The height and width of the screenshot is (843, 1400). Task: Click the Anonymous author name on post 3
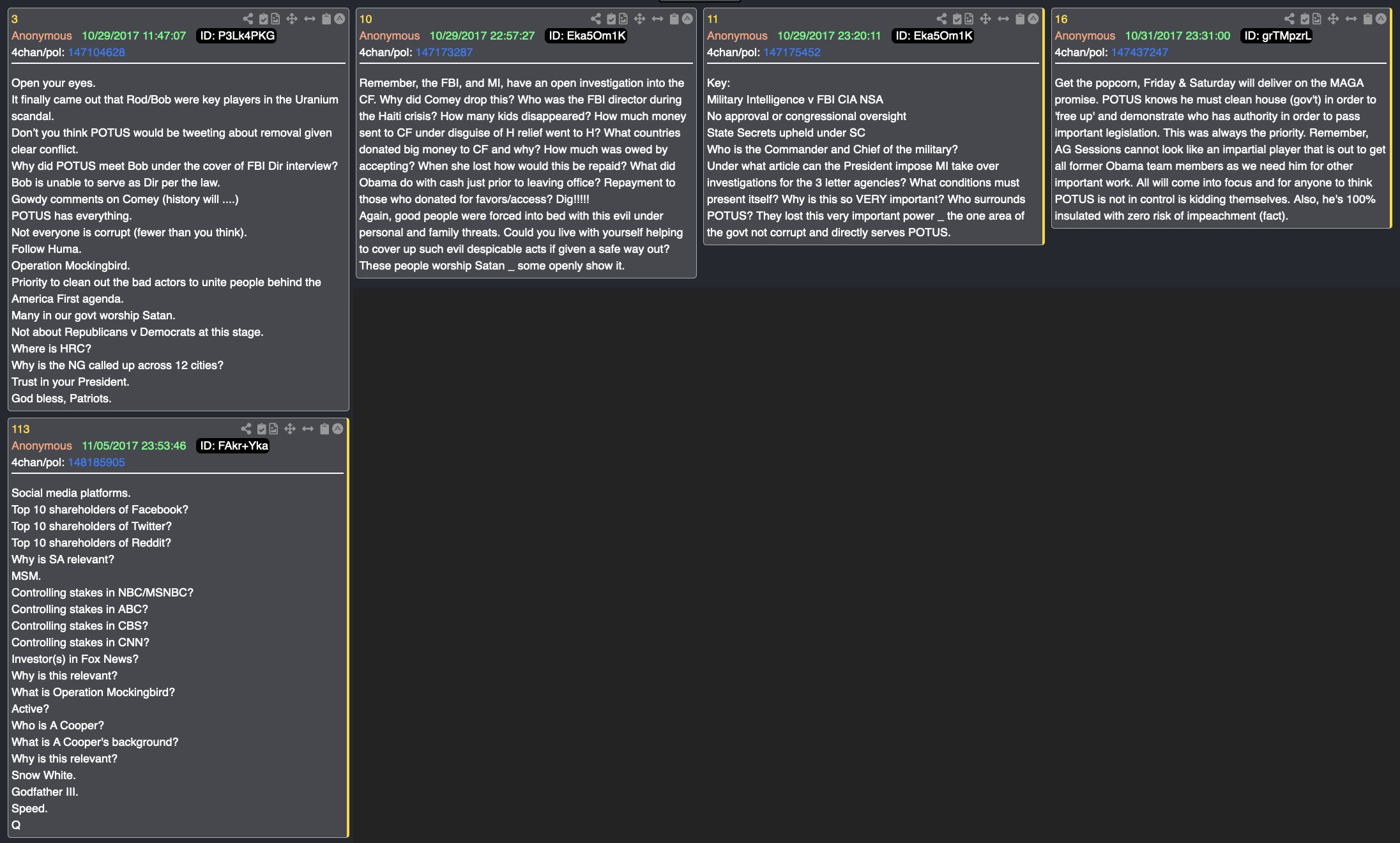[x=42, y=36]
